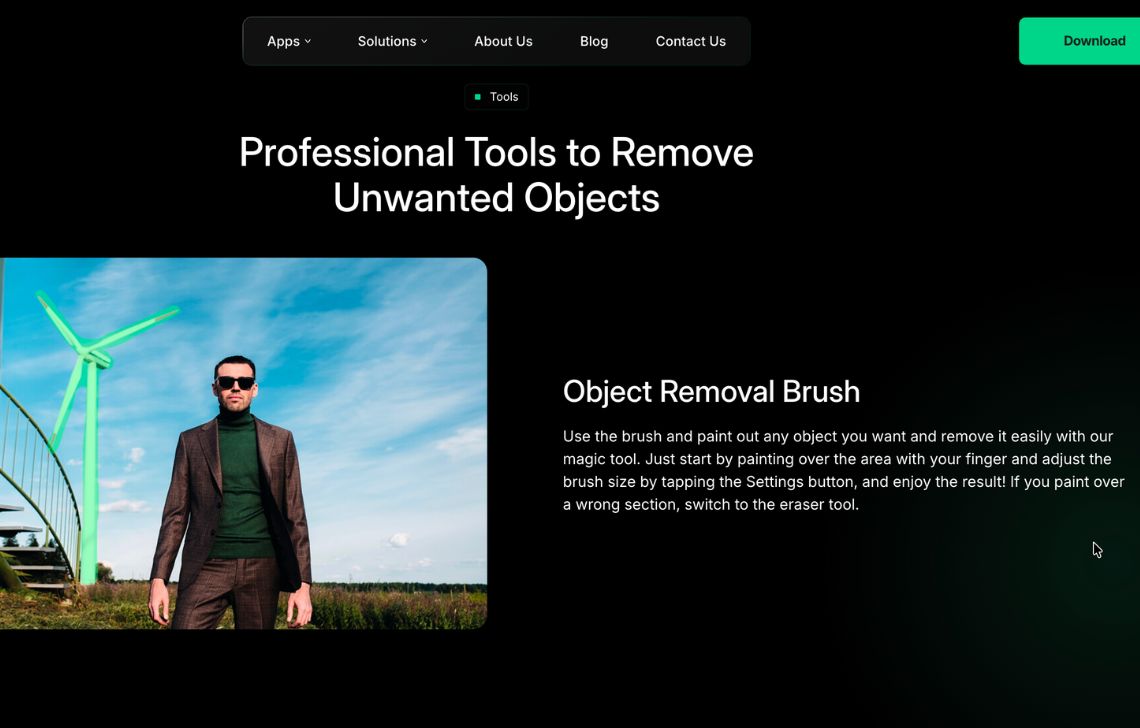Click the 'Professional Tools to Remove' heading line
This screenshot has height=728, width=1140.
[496, 153]
